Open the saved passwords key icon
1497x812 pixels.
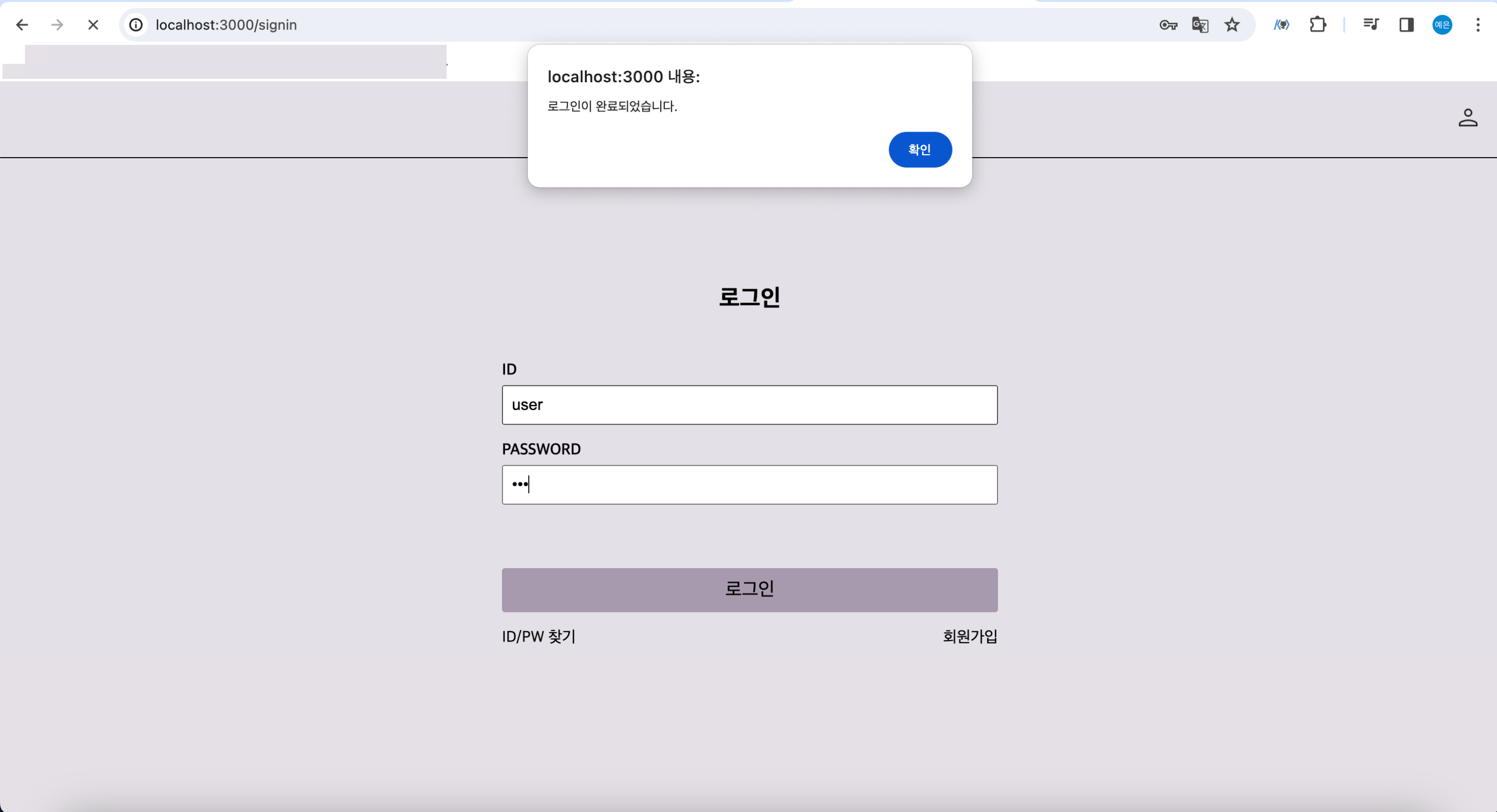pyautogui.click(x=1168, y=25)
